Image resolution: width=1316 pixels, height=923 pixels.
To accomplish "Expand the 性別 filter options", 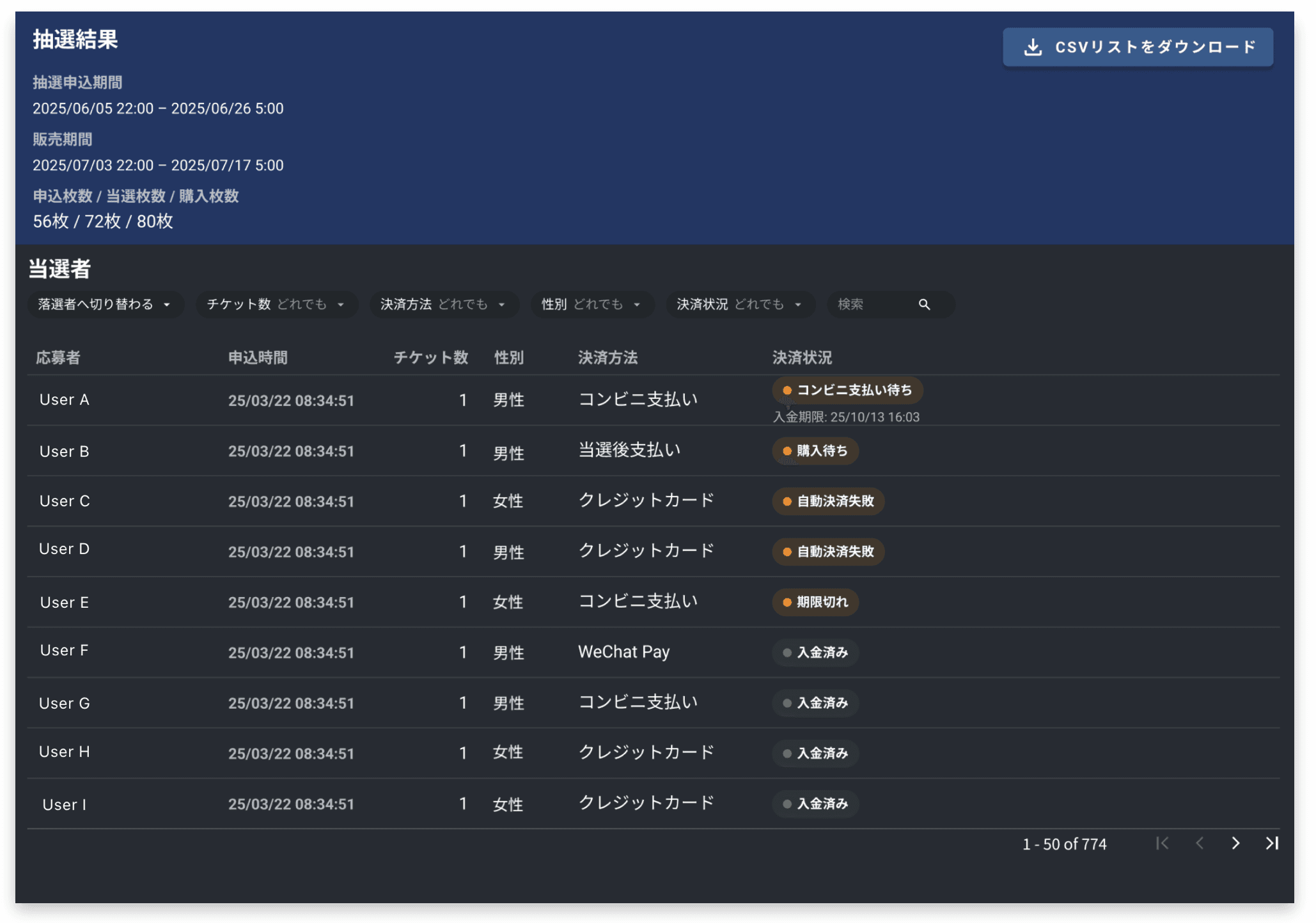I will [x=591, y=304].
